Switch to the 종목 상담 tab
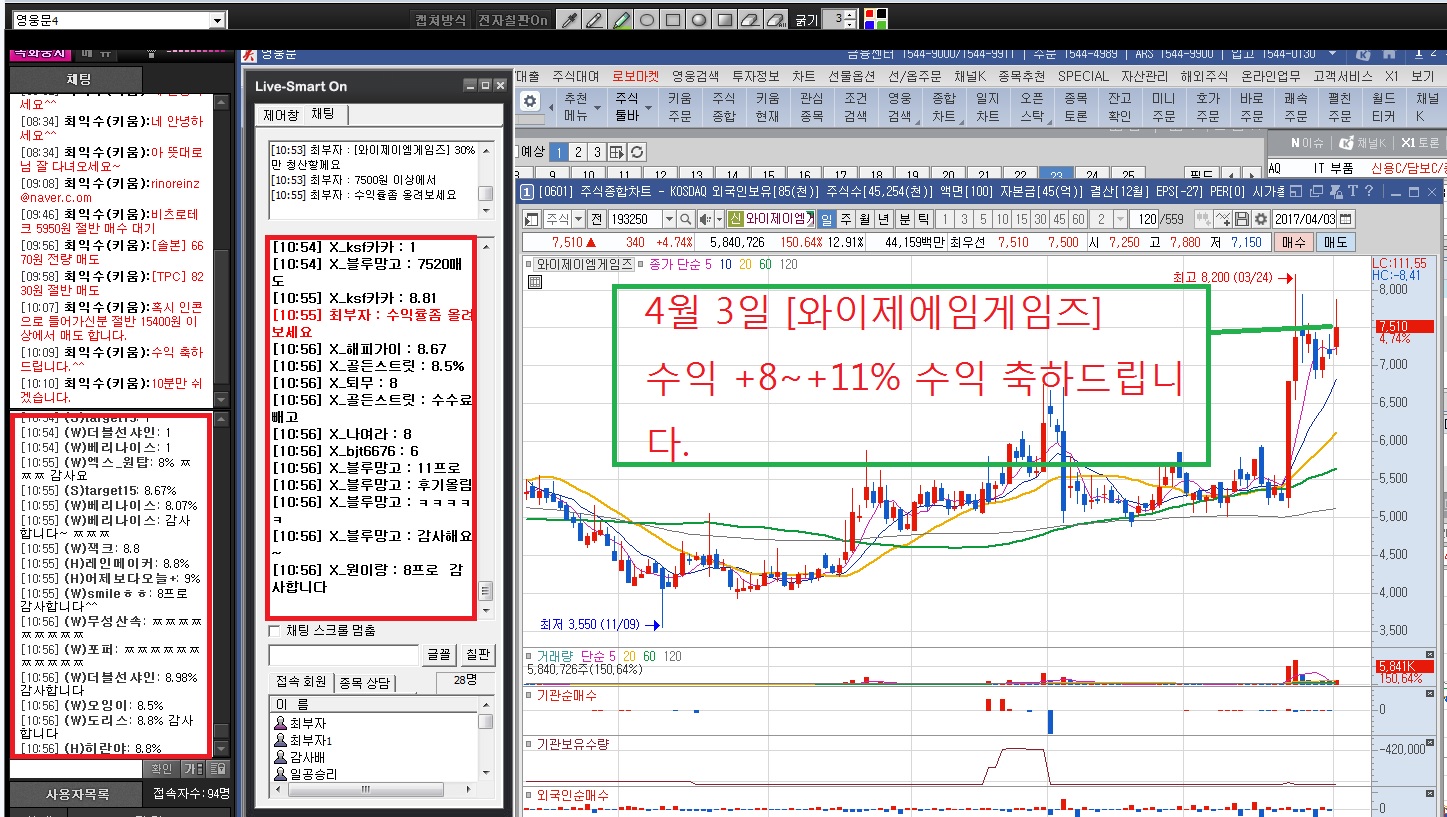This screenshot has width=1447, height=817. pos(365,683)
